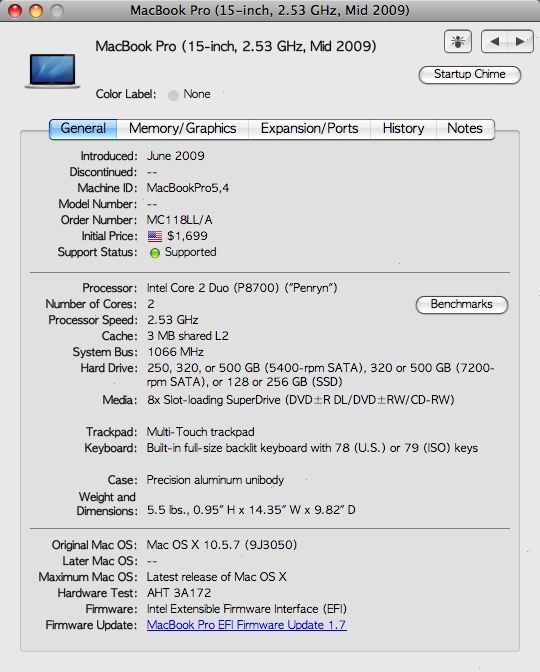
Task: Click the green Supported status indicator
Action: [x=155, y=253]
